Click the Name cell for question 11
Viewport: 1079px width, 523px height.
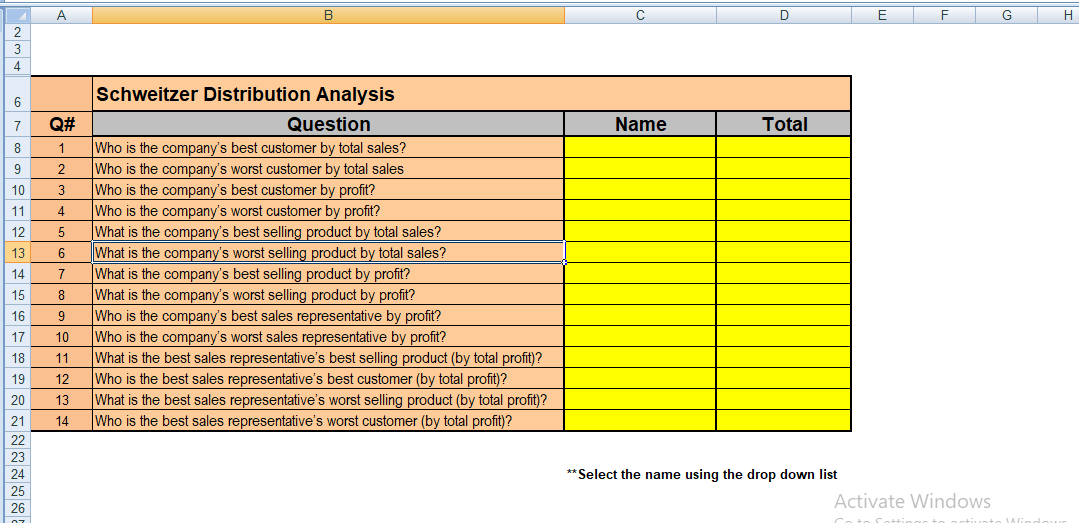click(640, 358)
